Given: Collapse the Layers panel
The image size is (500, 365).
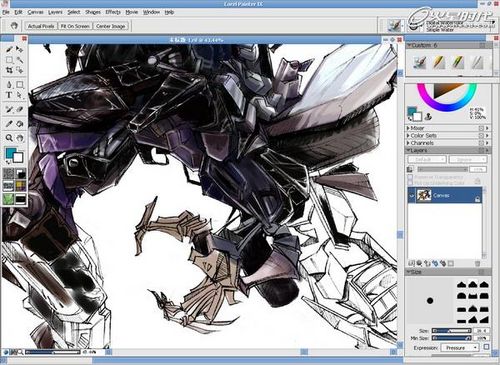Looking at the screenshot, I should (x=408, y=150).
